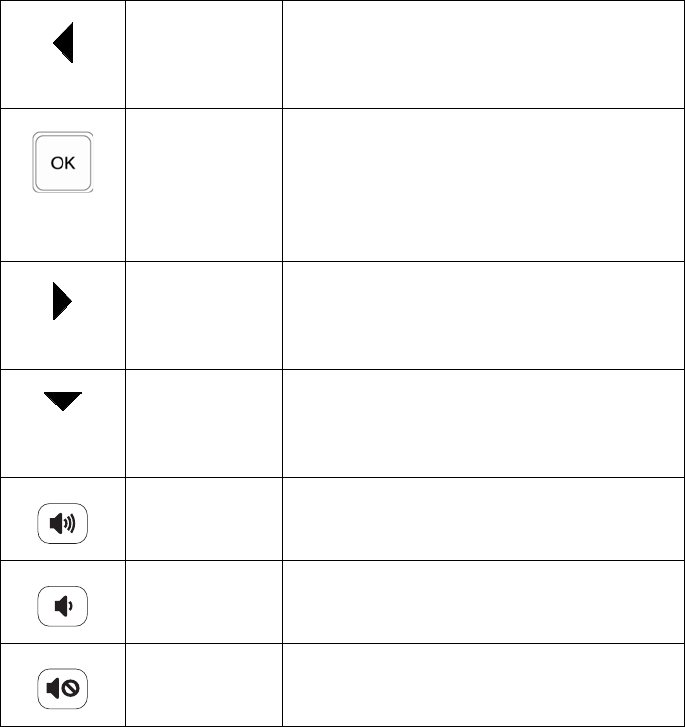The height and width of the screenshot is (727, 685).
Task: Select the empty middle cell beside the down arrow
Action: coord(204,424)
